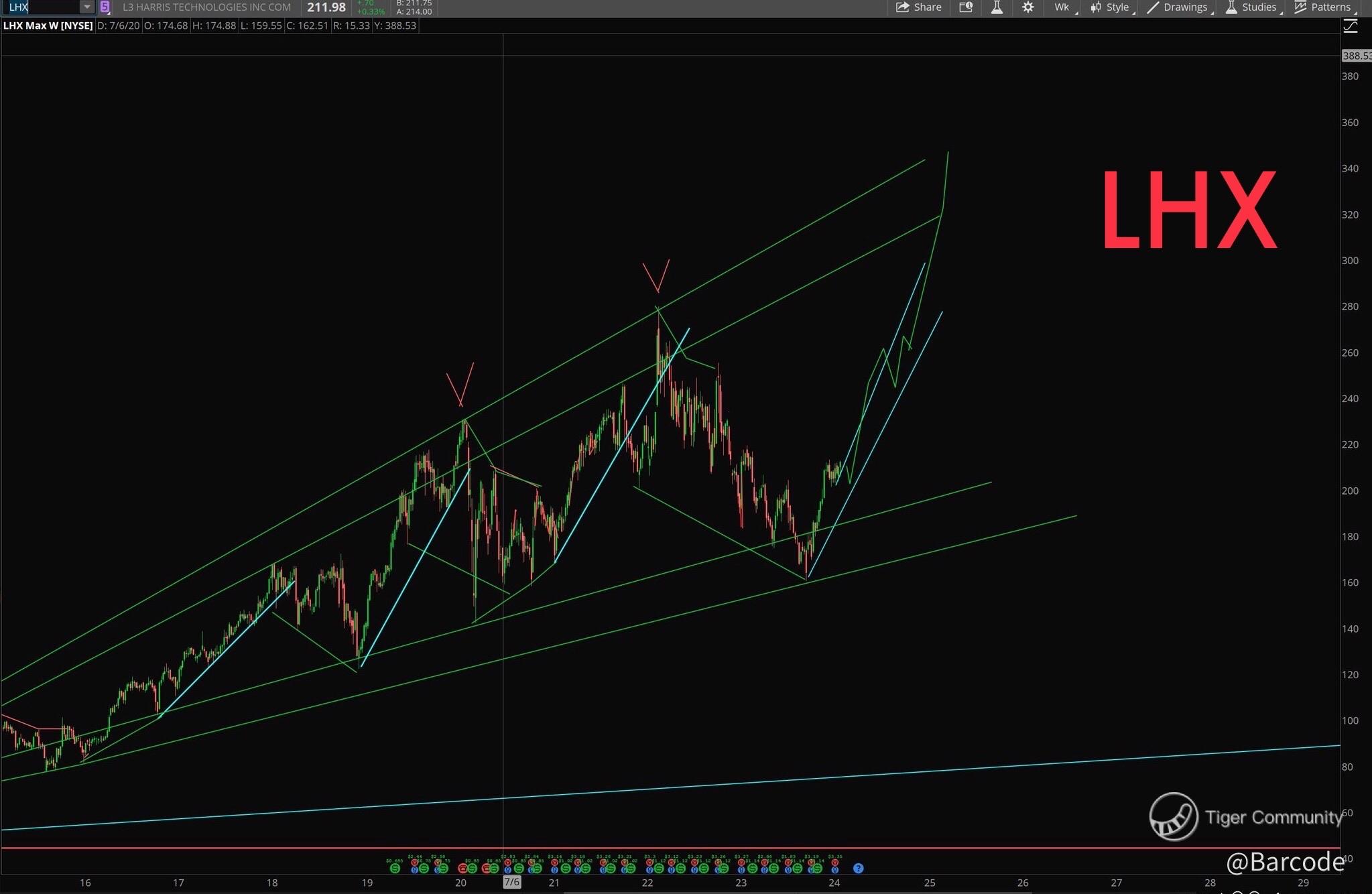Viewport: 1372px width, 894px height.
Task: Click the leftmost green dividend icon
Action: tap(395, 869)
